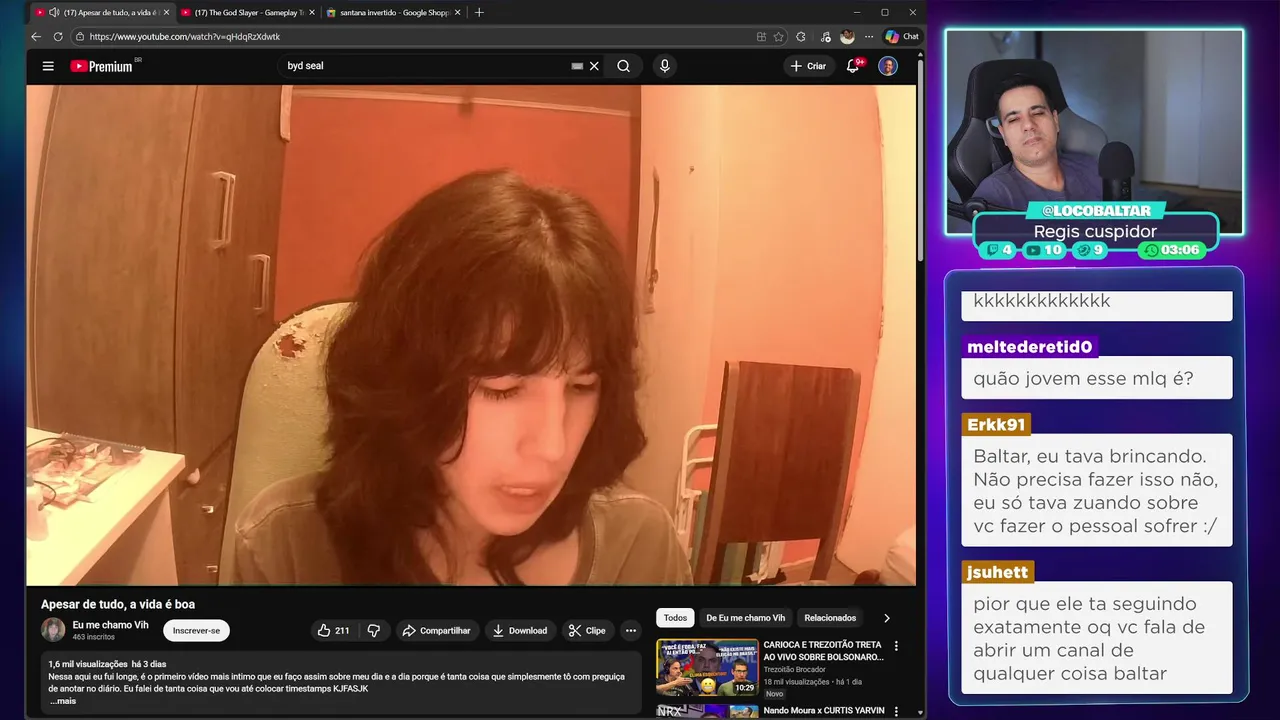
Task: Open browser media control icon
Action: pyautogui.click(x=825, y=36)
